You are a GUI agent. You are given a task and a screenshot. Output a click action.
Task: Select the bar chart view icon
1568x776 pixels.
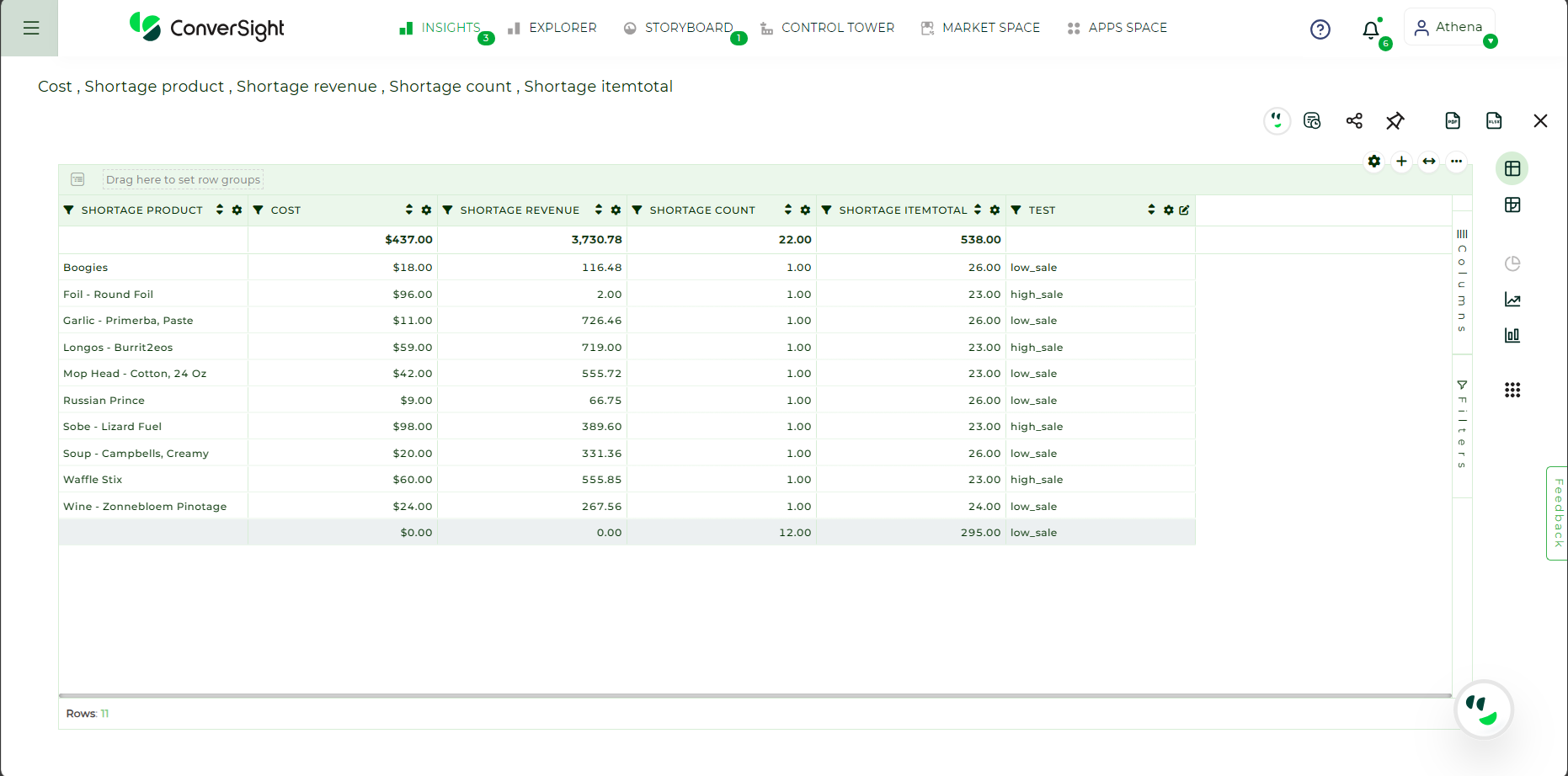(x=1512, y=335)
